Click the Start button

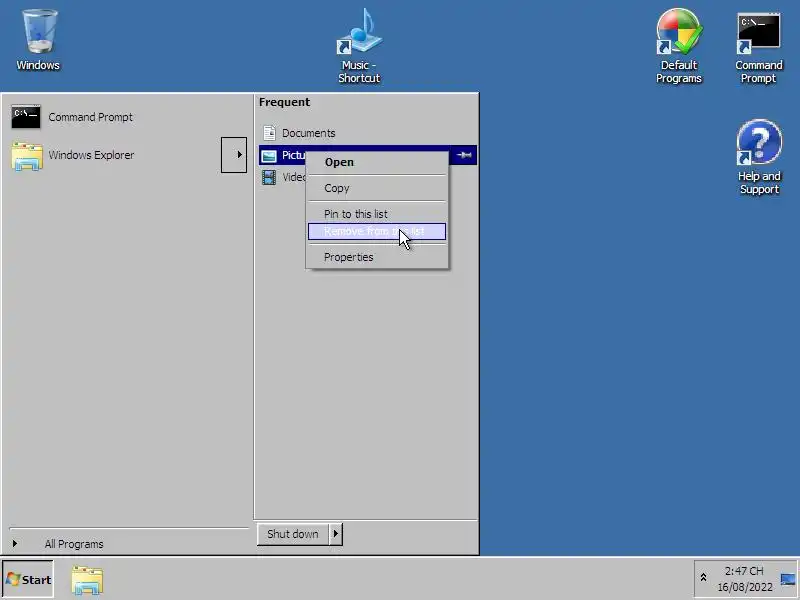point(28,580)
